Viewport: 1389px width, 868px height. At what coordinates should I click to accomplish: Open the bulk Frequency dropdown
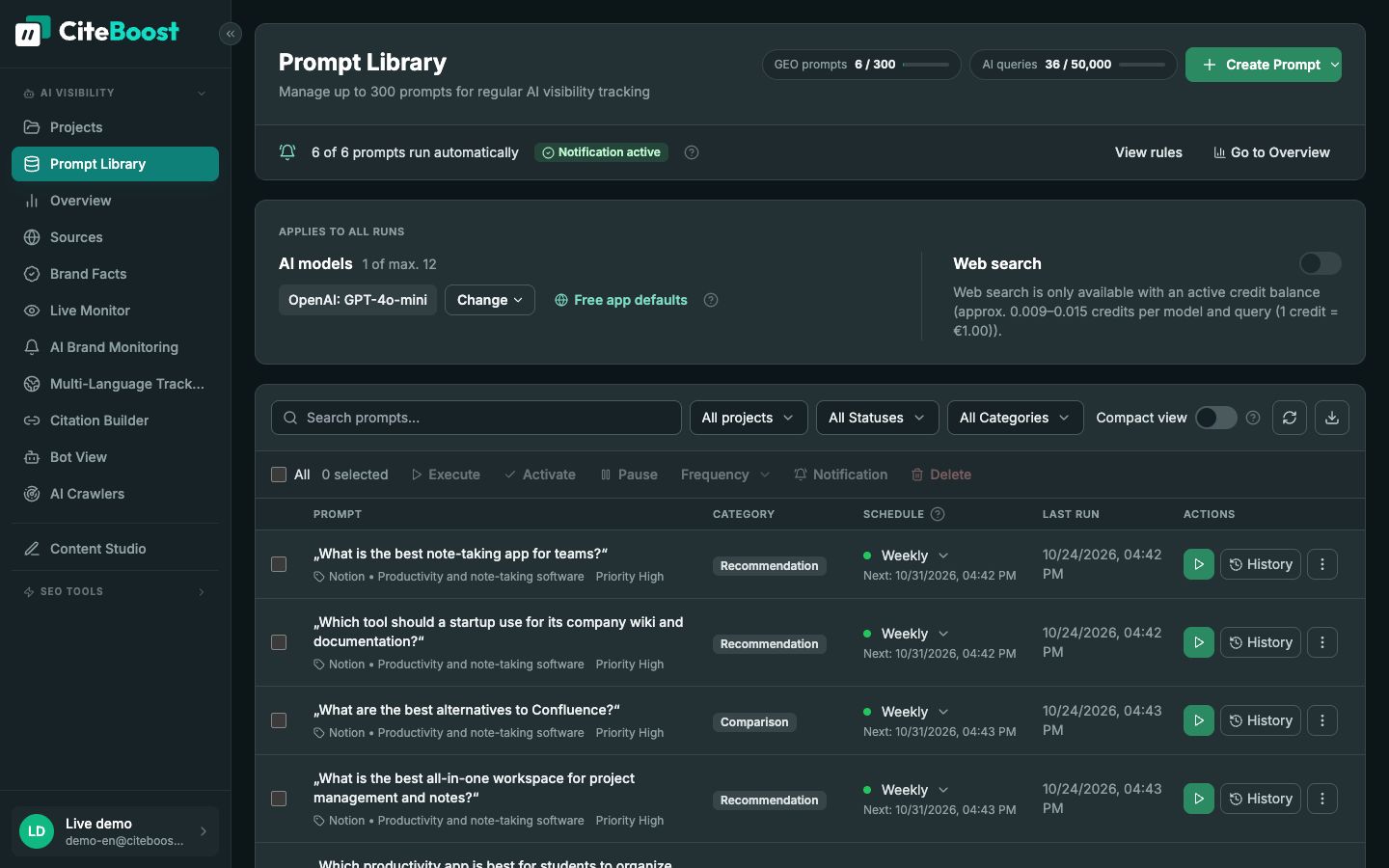pyautogui.click(x=725, y=475)
